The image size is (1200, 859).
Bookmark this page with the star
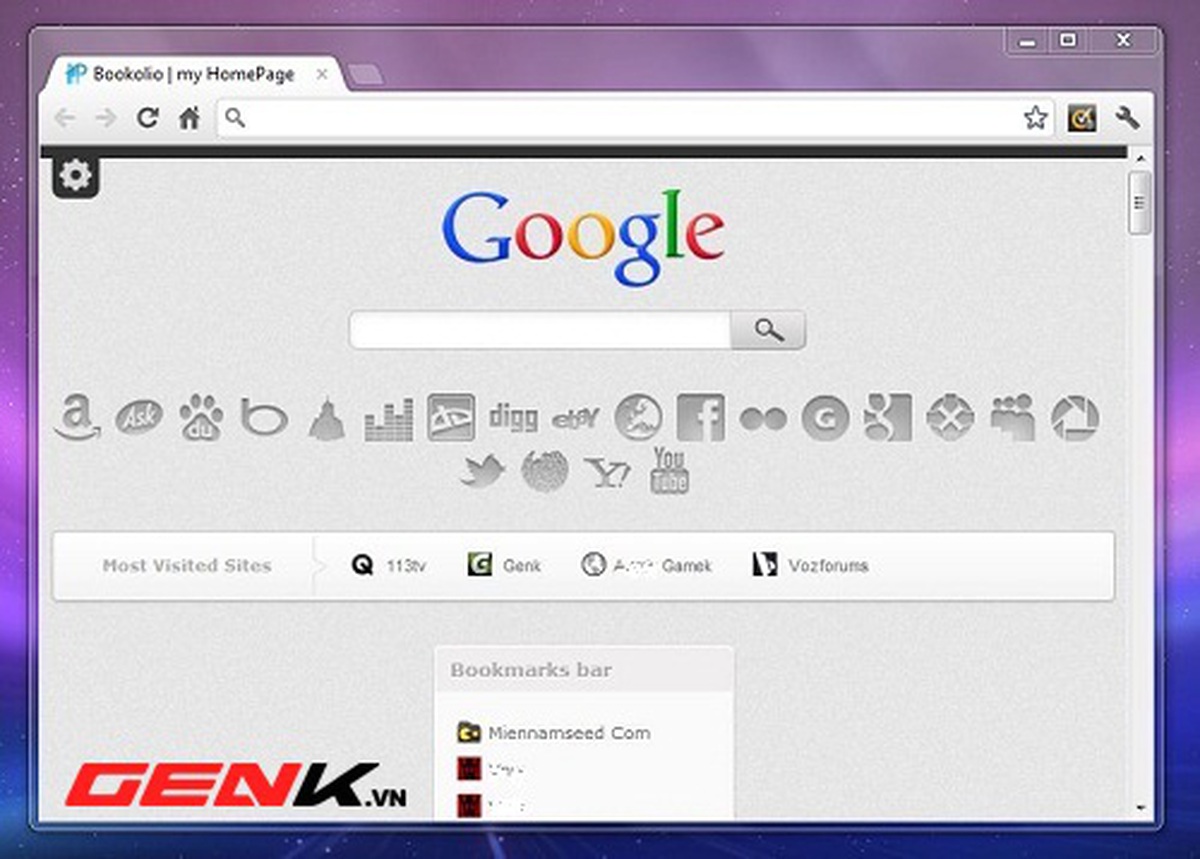pyautogui.click(x=1035, y=118)
